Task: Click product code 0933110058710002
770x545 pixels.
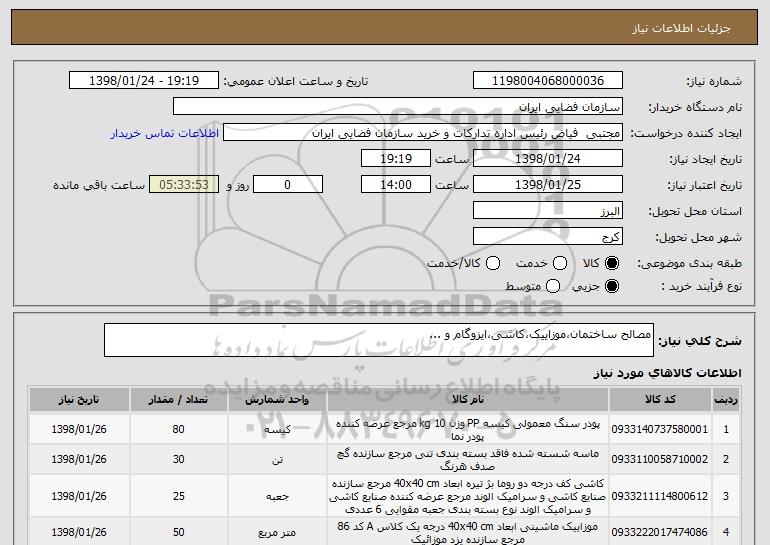Action: tap(660, 460)
